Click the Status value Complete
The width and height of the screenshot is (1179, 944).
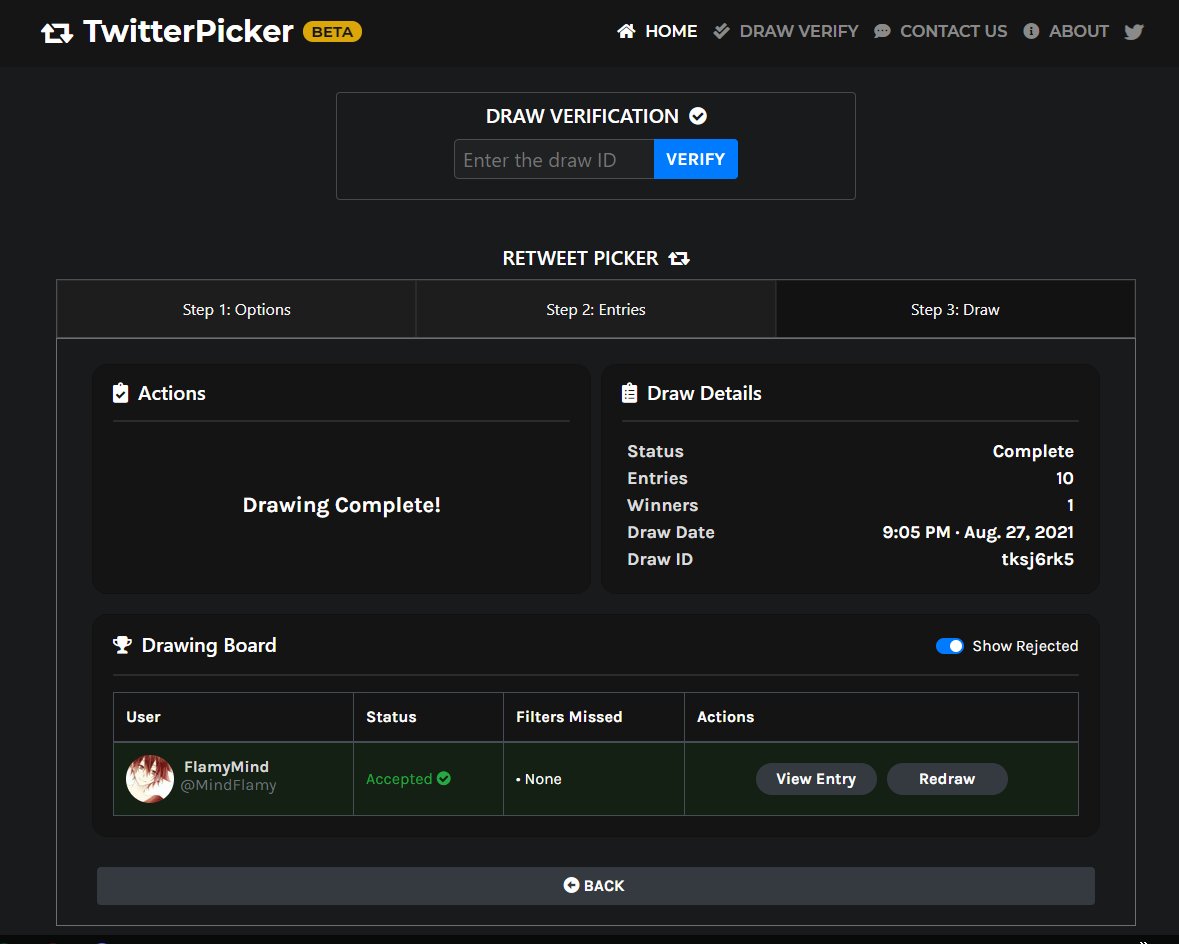click(x=1033, y=451)
